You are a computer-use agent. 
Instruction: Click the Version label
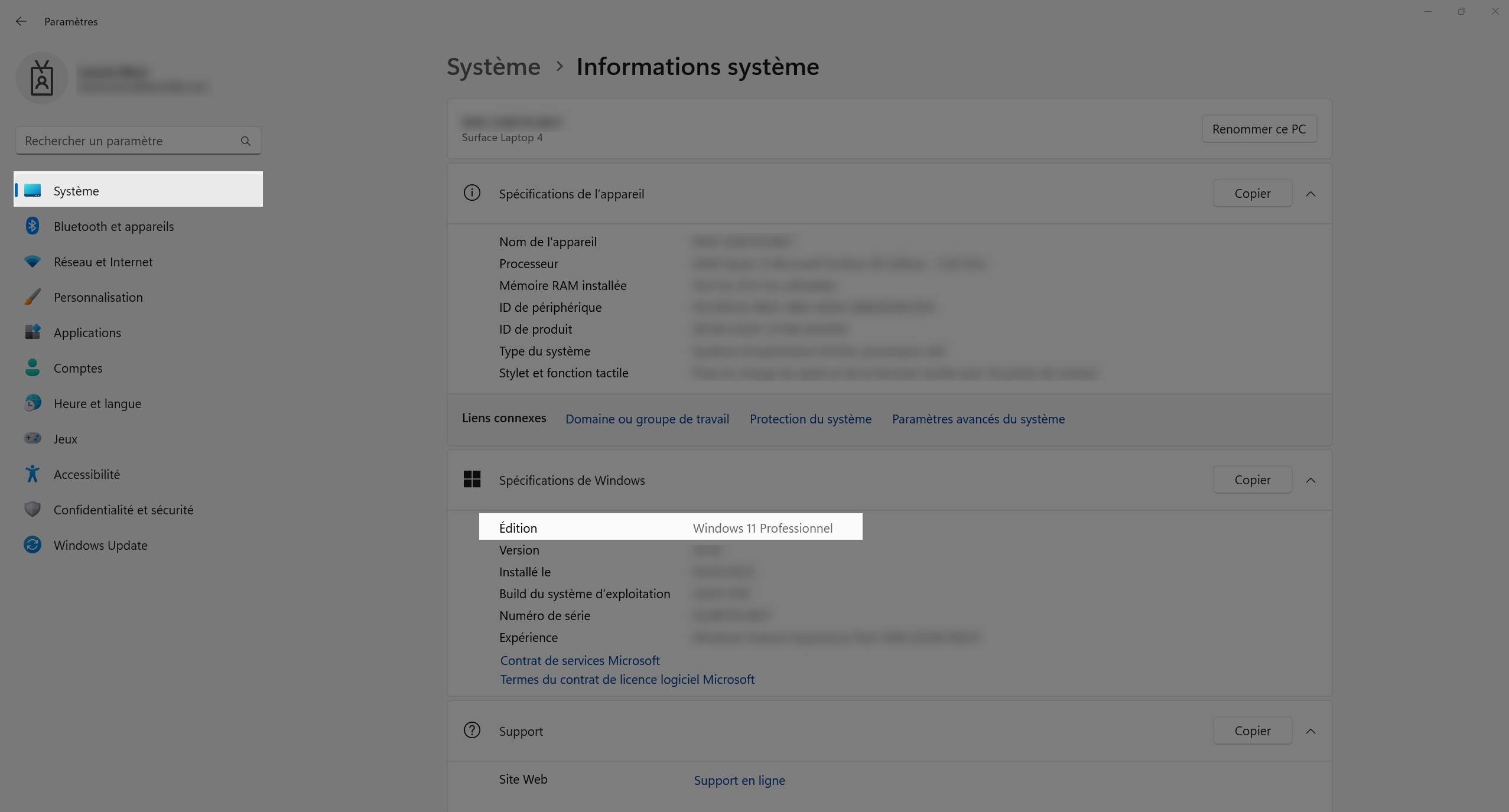click(519, 550)
